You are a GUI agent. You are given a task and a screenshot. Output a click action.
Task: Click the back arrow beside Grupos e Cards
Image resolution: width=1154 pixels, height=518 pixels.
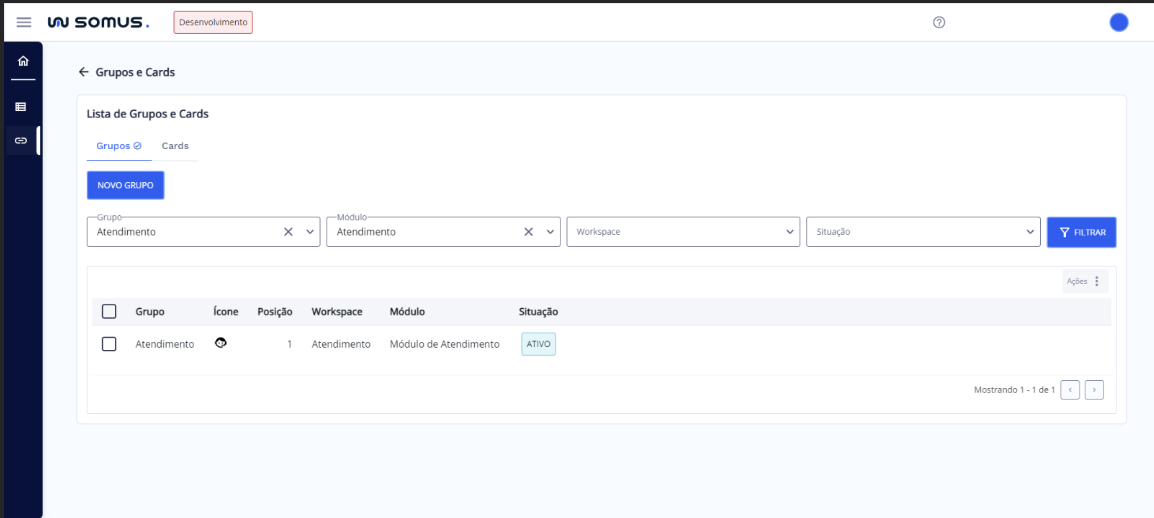[84, 72]
